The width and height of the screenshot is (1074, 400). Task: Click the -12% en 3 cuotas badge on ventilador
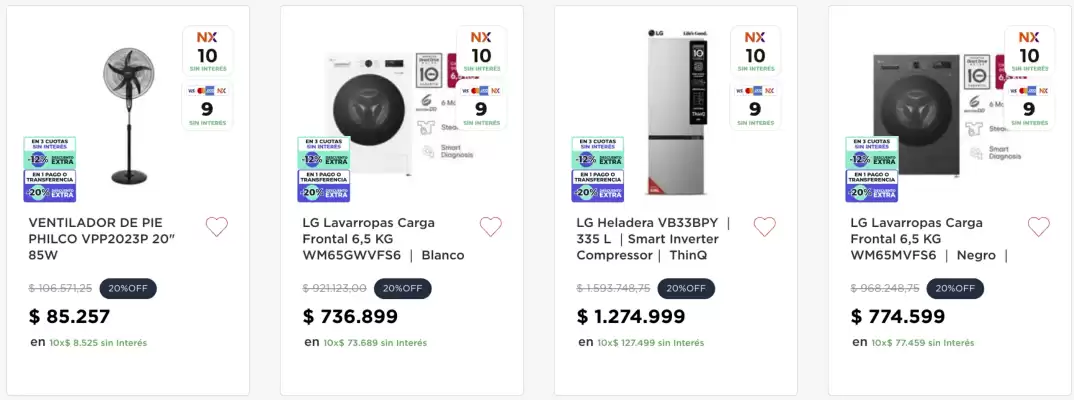[50, 153]
